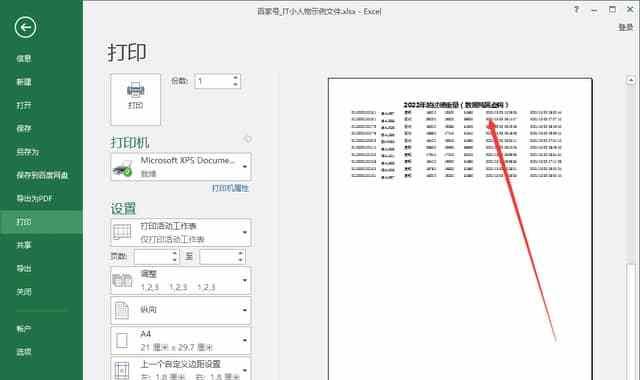Click the 登录 sign-in link

[626, 27]
